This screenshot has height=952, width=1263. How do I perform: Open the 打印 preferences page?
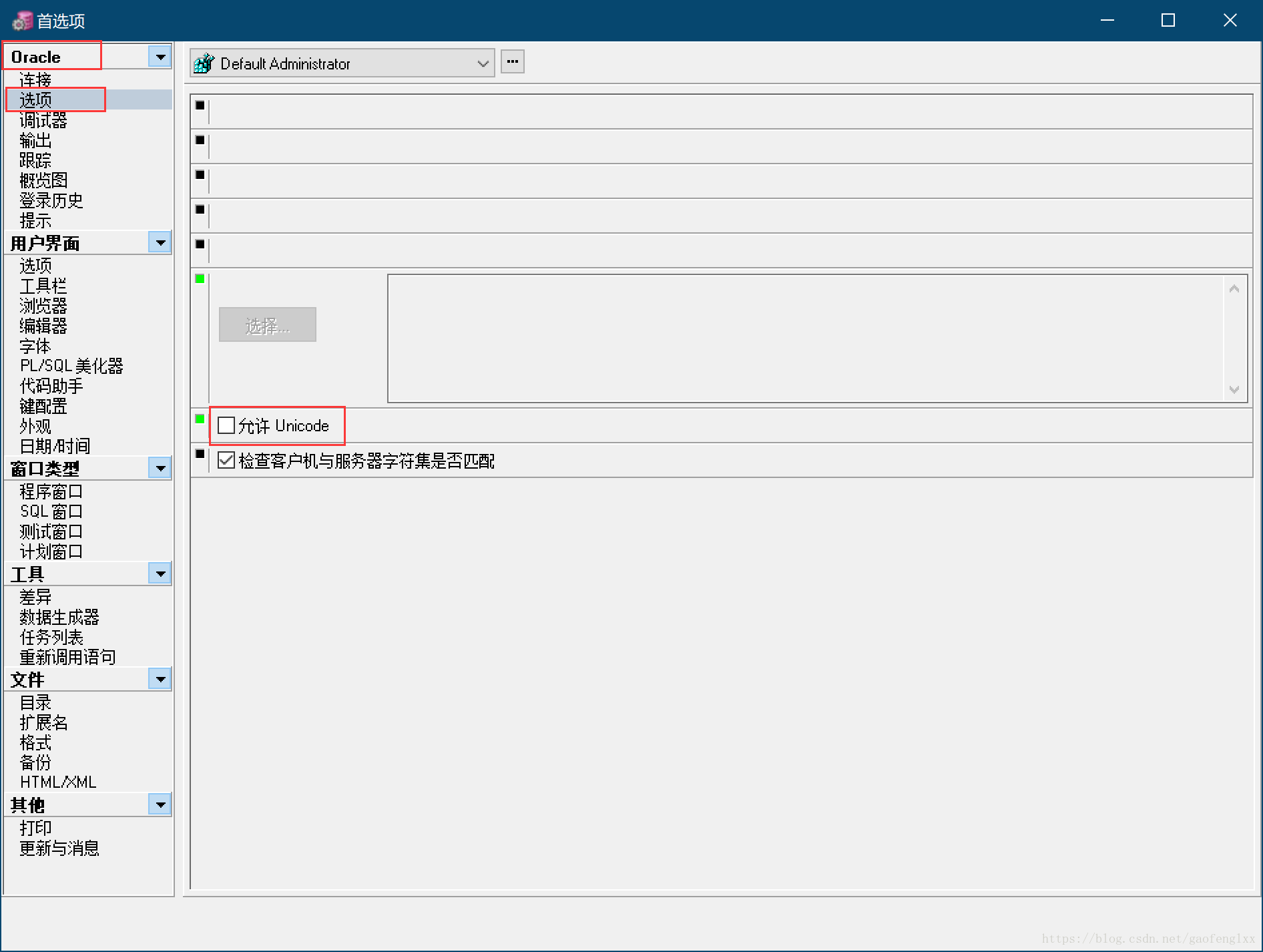click(x=35, y=828)
